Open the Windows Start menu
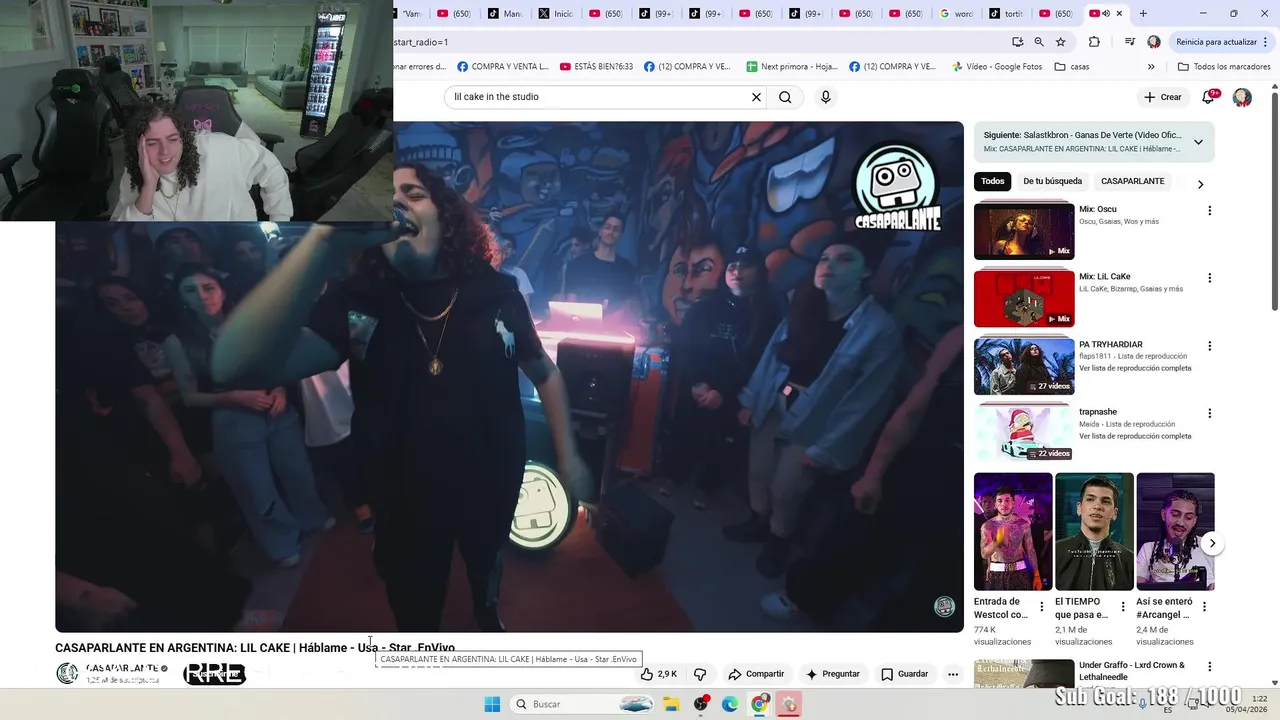Screen dimensions: 1280x720 point(492,705)
